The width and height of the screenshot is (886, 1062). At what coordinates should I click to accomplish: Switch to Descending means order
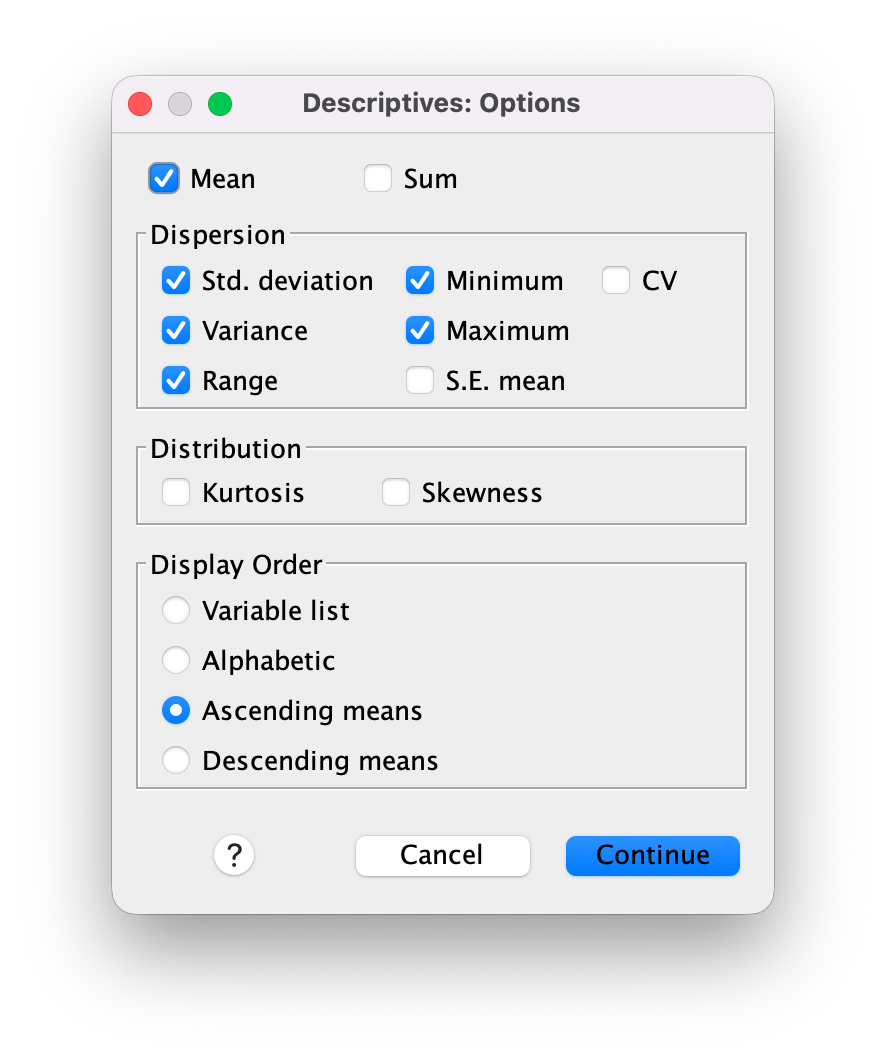point(176,761)
